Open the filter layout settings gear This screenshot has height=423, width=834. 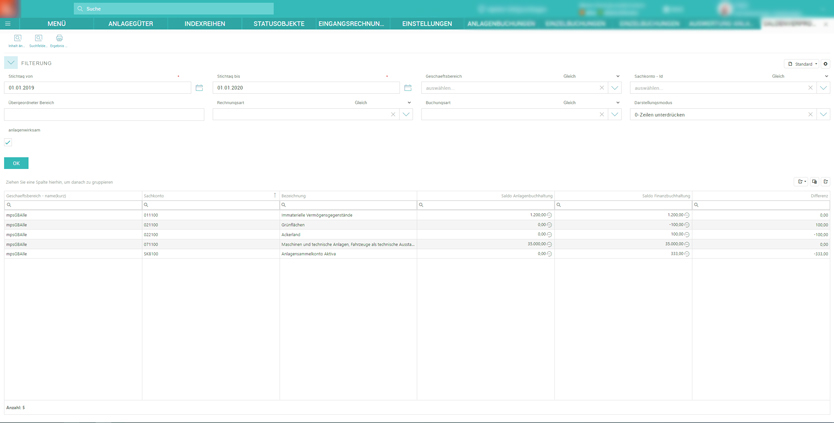tap(825, 64)
